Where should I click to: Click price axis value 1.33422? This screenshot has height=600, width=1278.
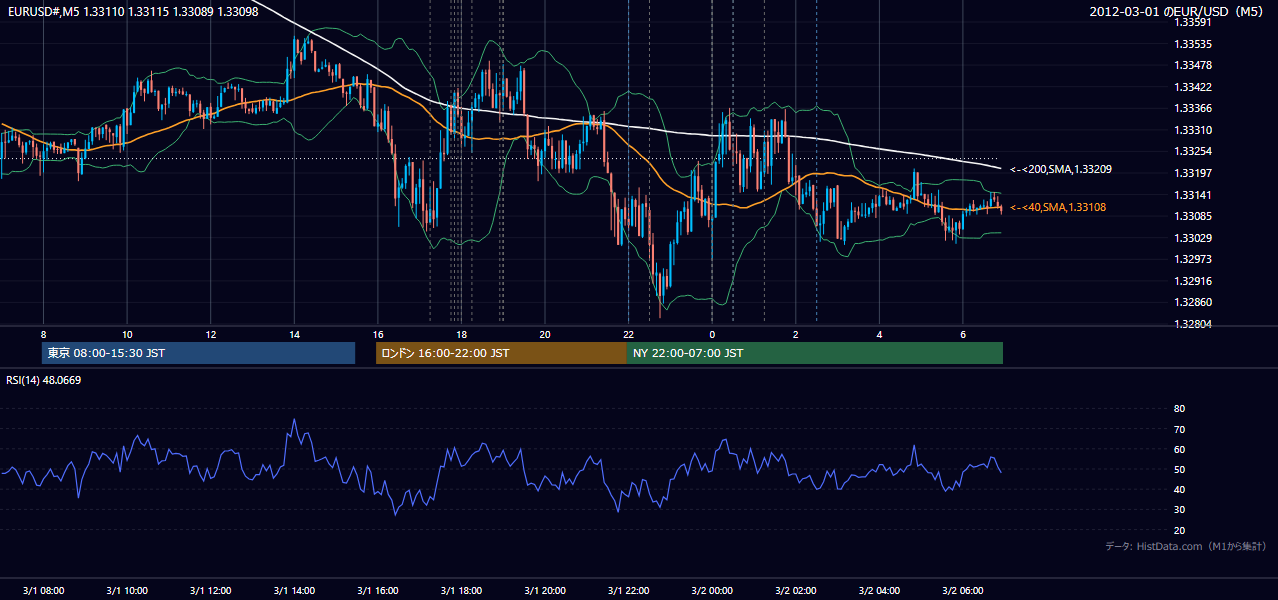[x=1193, y=87]
